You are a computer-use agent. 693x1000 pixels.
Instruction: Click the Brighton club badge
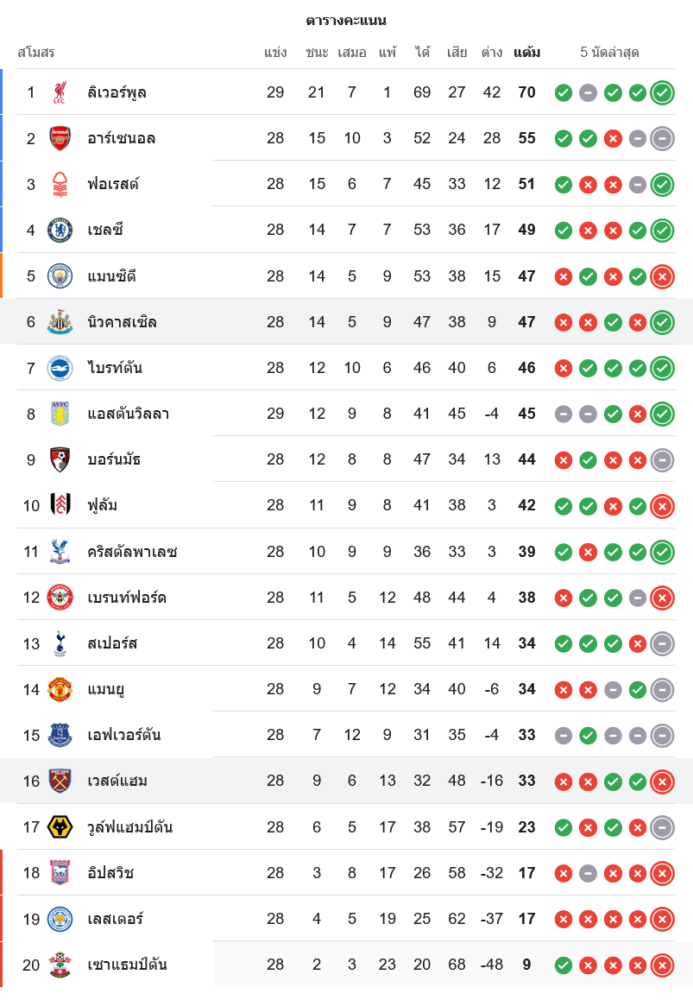60,368
